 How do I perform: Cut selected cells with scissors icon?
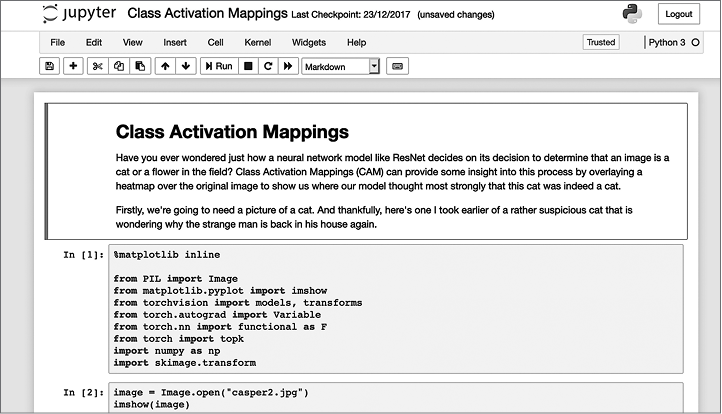(97, 66)
